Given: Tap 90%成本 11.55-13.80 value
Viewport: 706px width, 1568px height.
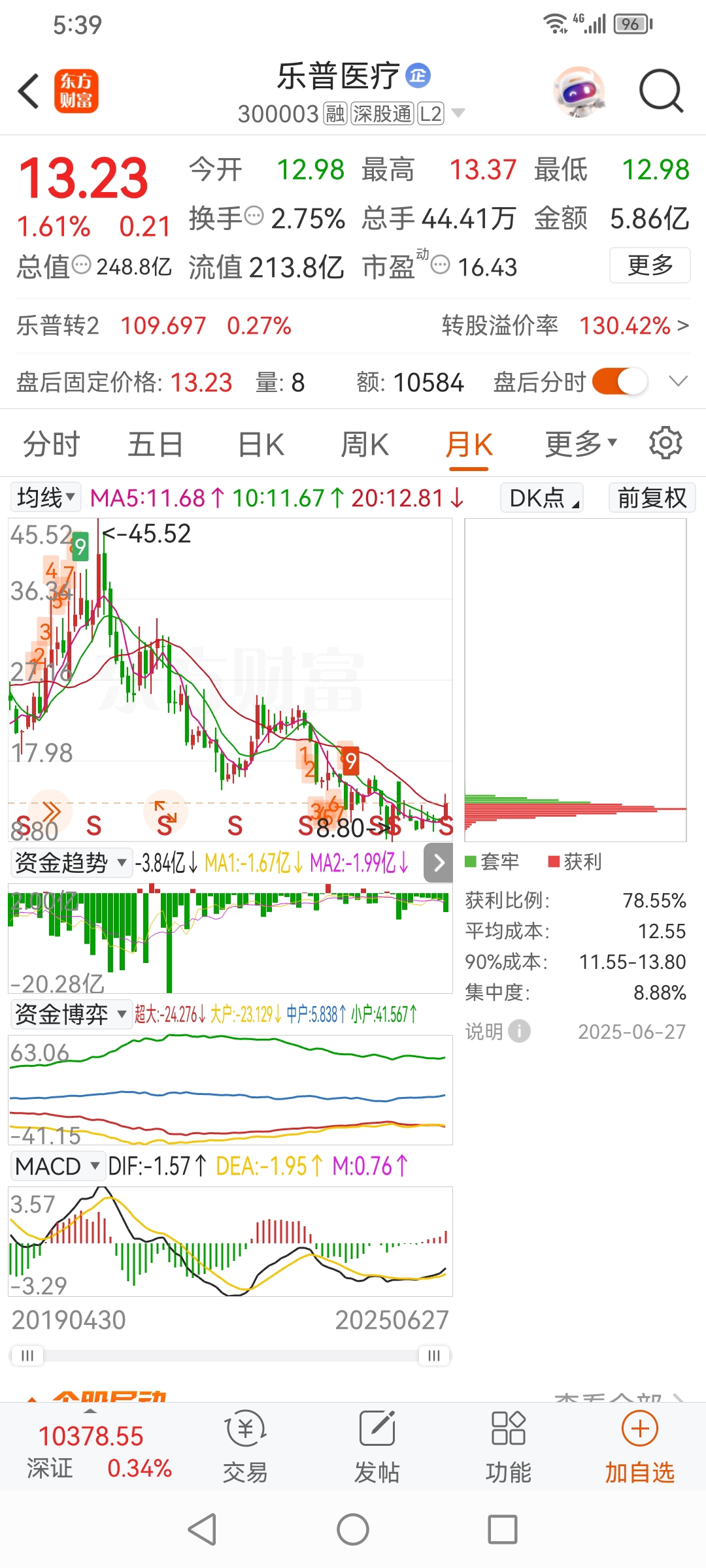Looking at the screenshot, I should (x=633, y=962).
